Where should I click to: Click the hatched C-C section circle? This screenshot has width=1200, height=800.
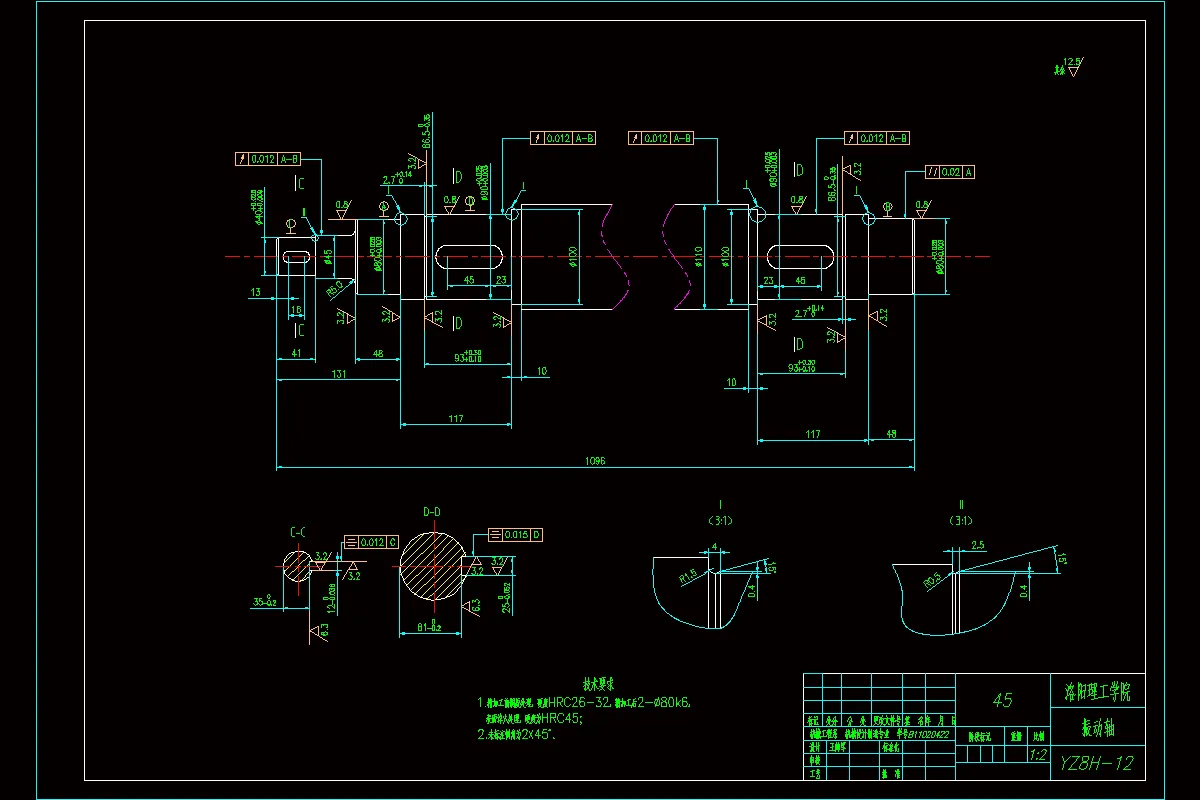(x=297, y=567)
